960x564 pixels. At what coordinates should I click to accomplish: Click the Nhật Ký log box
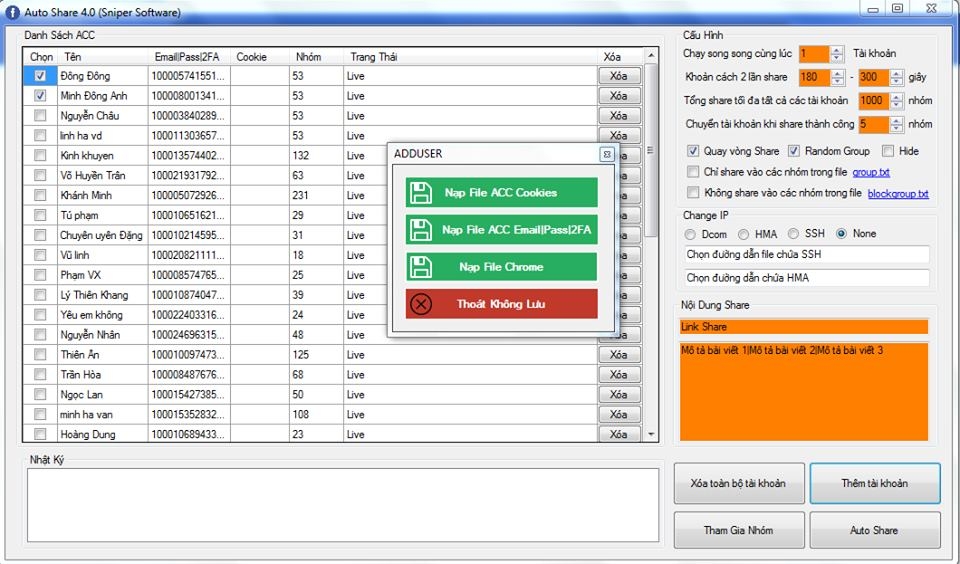coord(343,505)
